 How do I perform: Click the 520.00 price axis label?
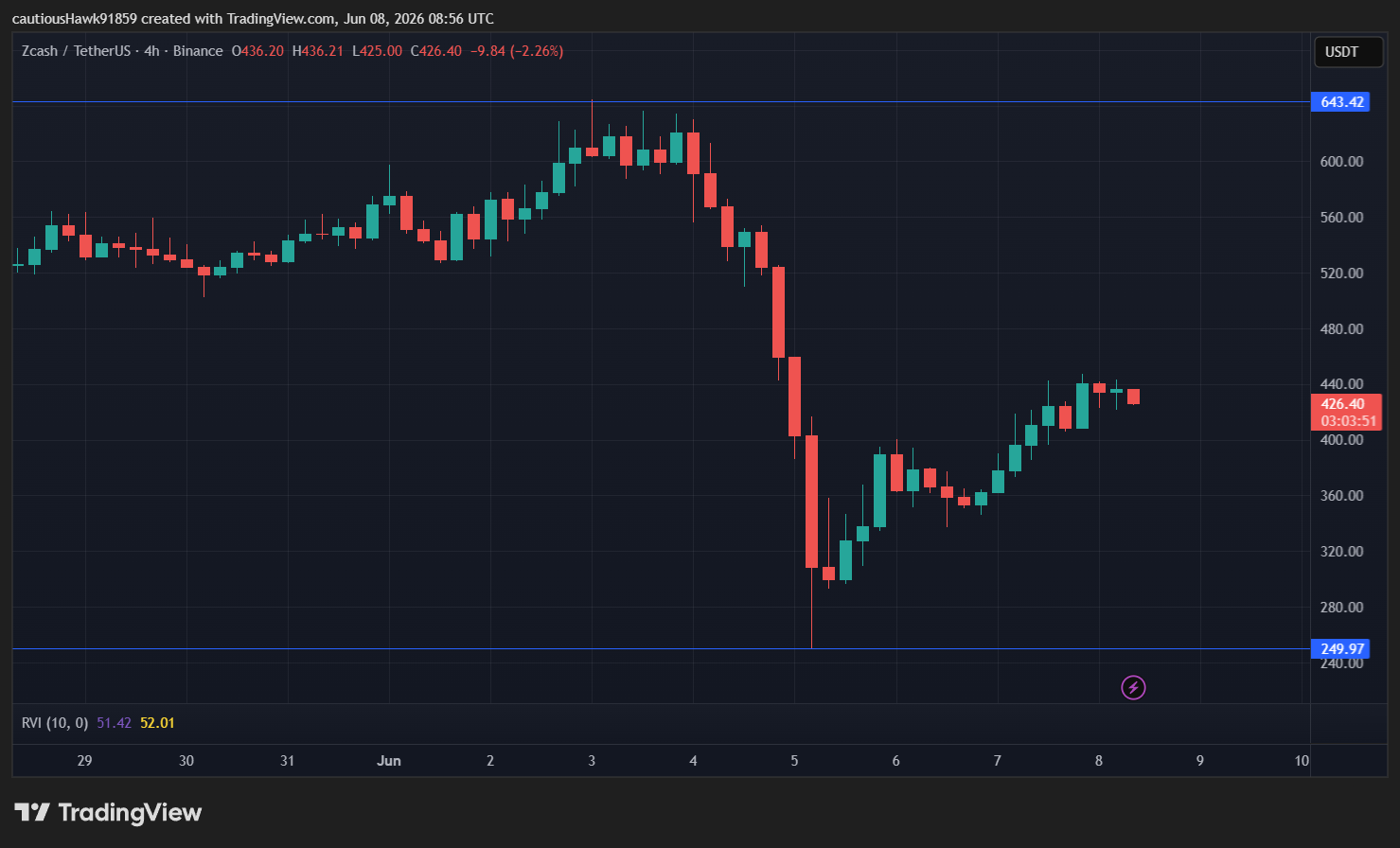point(1341,274)
